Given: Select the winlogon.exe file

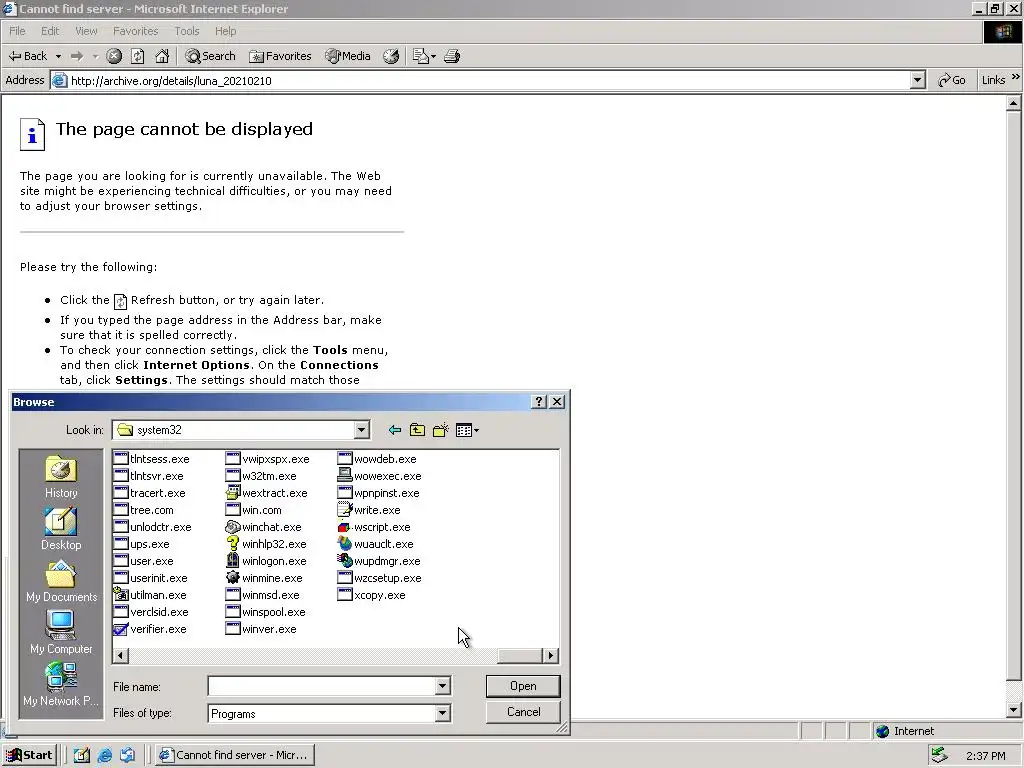Looking at the screenshot, I should click(266, 561).
